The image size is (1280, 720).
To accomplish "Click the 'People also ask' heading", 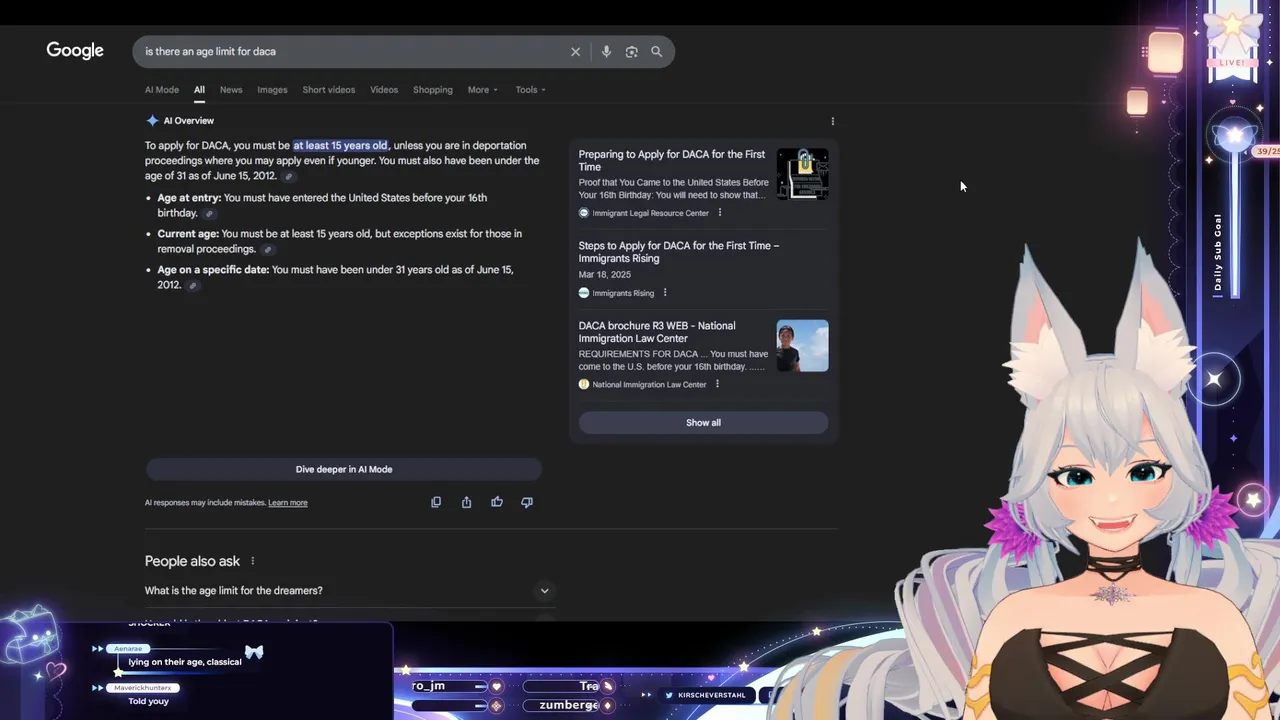I will (x=192, y=561).
